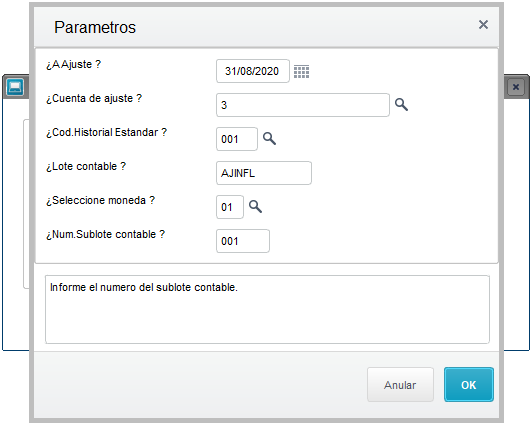Open the calendar picker beside date 31/08/2020
532x426 pixels.
(x=301, y=72)
